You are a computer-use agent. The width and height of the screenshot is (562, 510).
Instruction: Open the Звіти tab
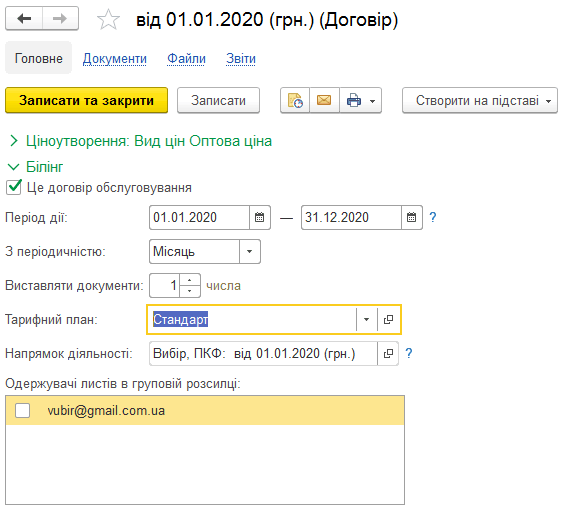pyautogui.click(x=241, y=58)
